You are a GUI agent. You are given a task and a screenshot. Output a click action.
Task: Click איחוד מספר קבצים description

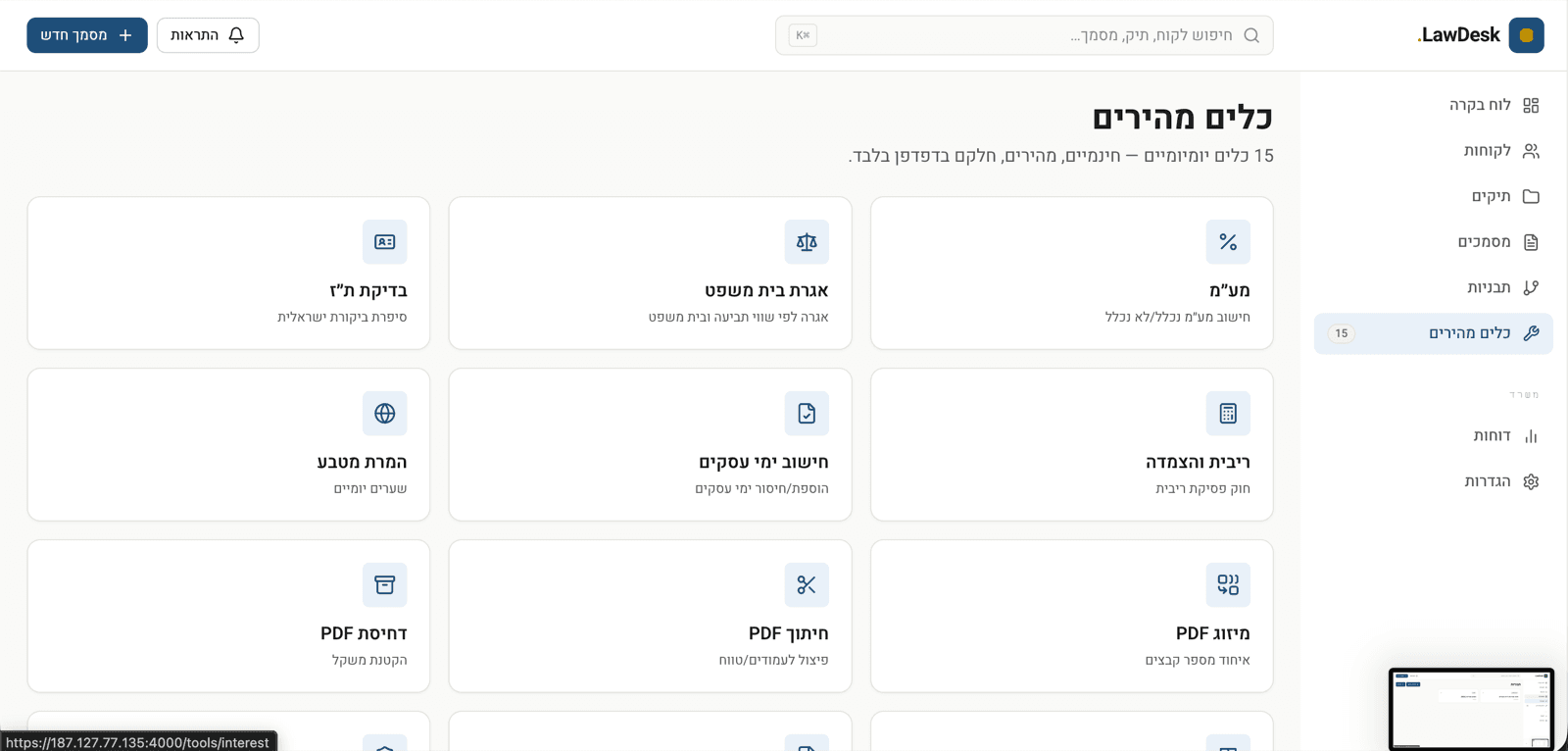(x=1198, y=660)
